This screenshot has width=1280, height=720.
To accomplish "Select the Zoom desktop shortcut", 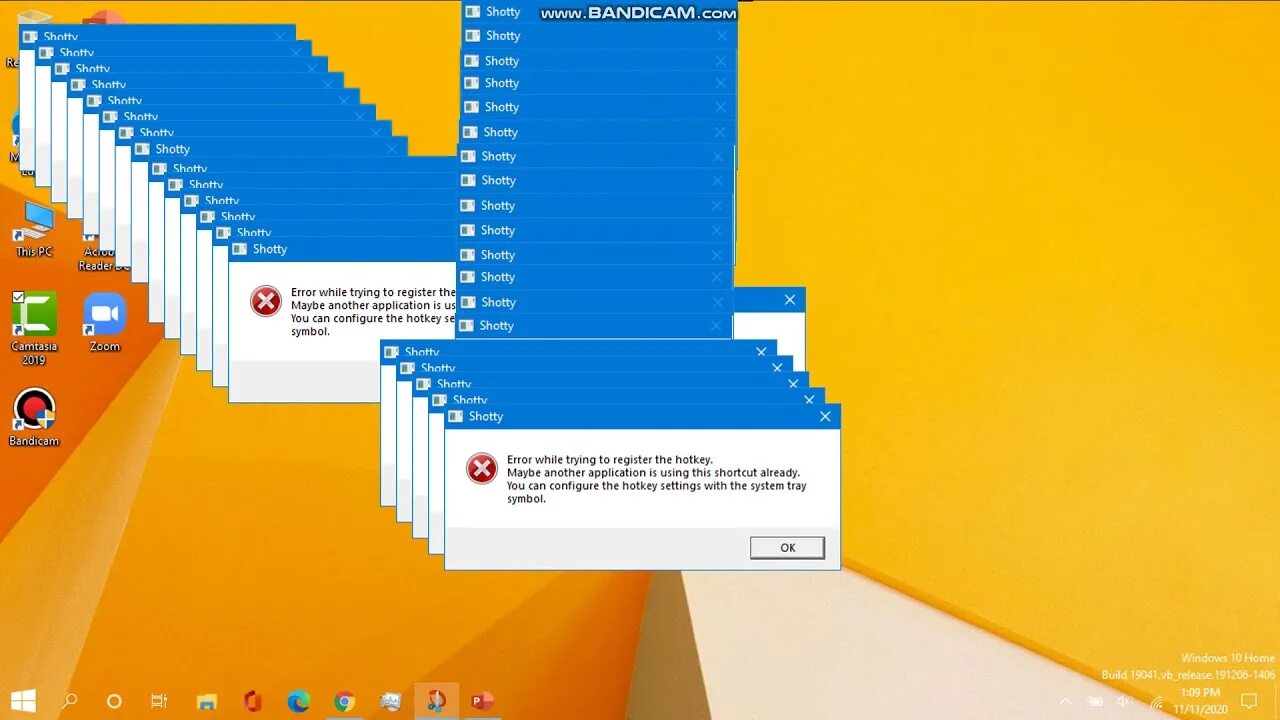I will point(104,322).
